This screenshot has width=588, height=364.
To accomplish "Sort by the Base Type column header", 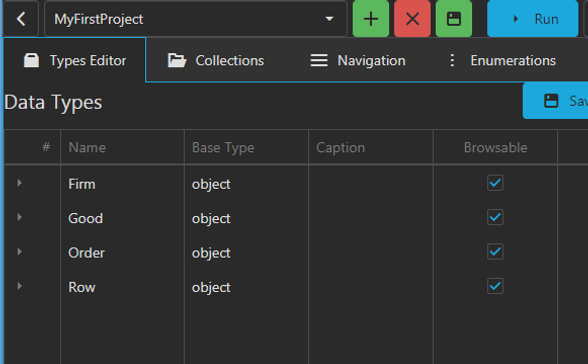I will click(x=246, y=147).
